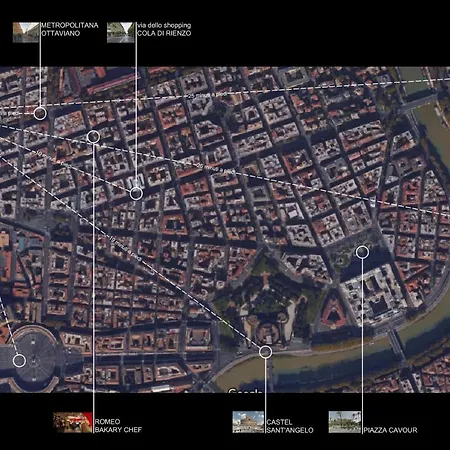View the Romeo Bakary Chef photo thumbnail

73,423
